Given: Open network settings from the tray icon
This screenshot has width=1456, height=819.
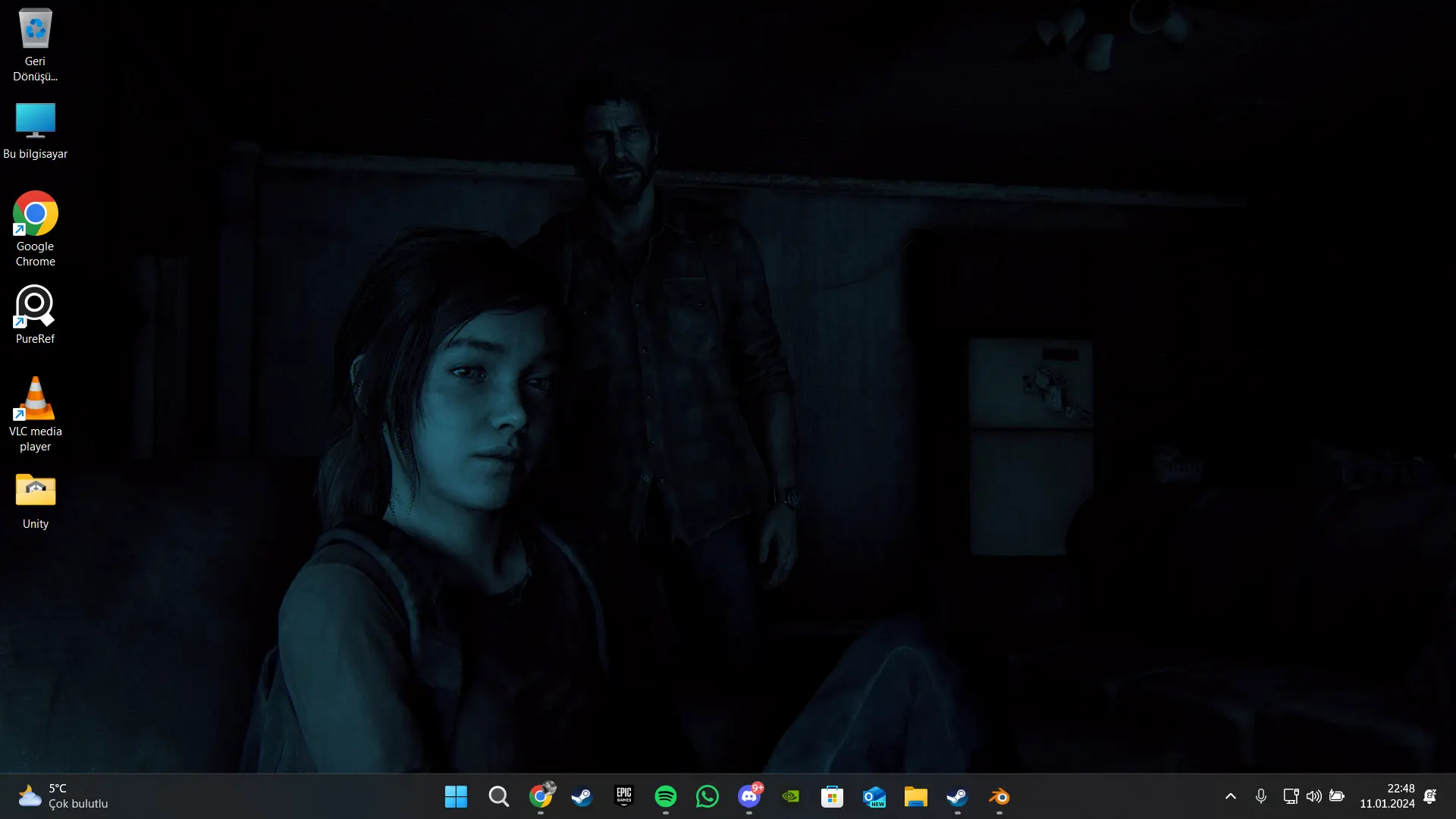Looking at the screenshot, I should pyautogui.click(x=1291, y=796).
